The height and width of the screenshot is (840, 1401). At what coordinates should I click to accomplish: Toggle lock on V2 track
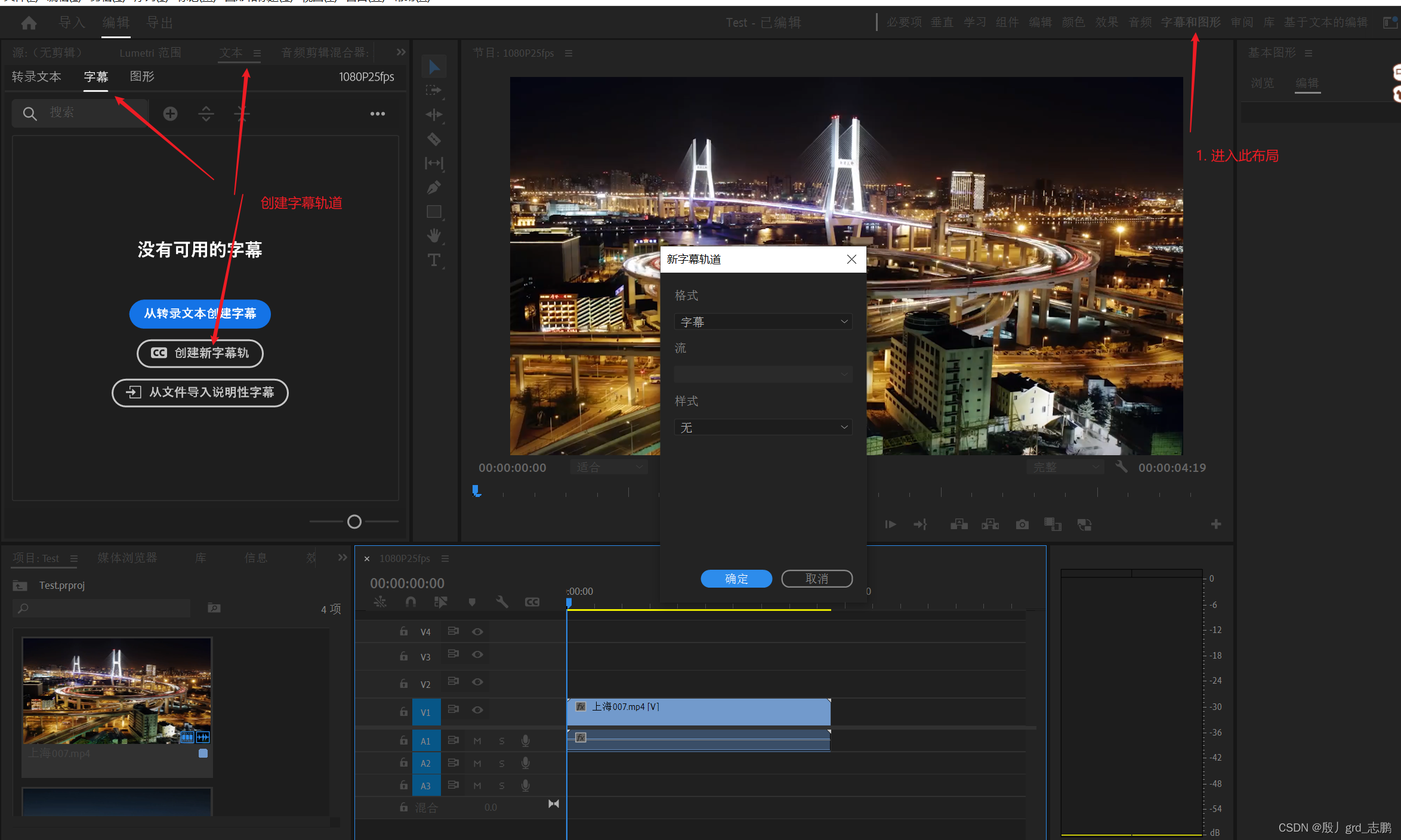(x=404, y=684)
